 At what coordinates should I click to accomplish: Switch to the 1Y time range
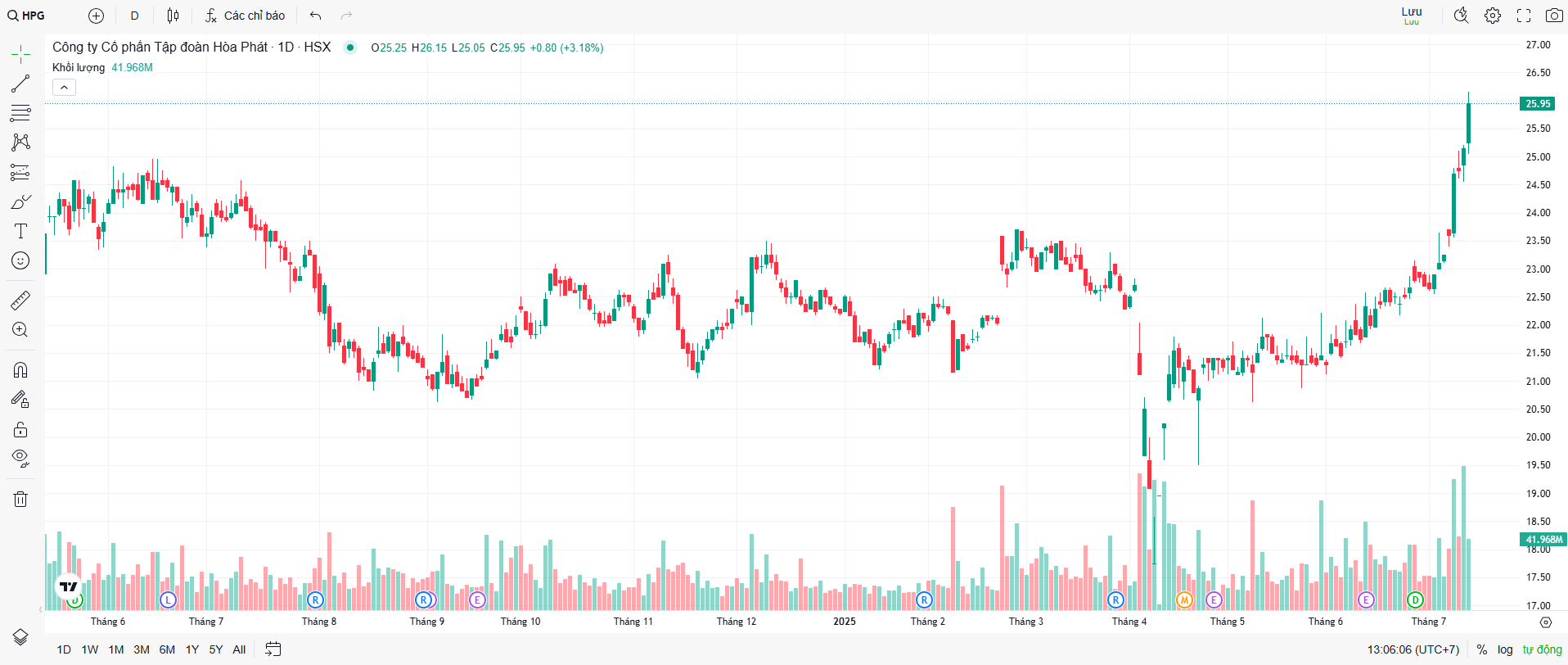tap(192, 649)
